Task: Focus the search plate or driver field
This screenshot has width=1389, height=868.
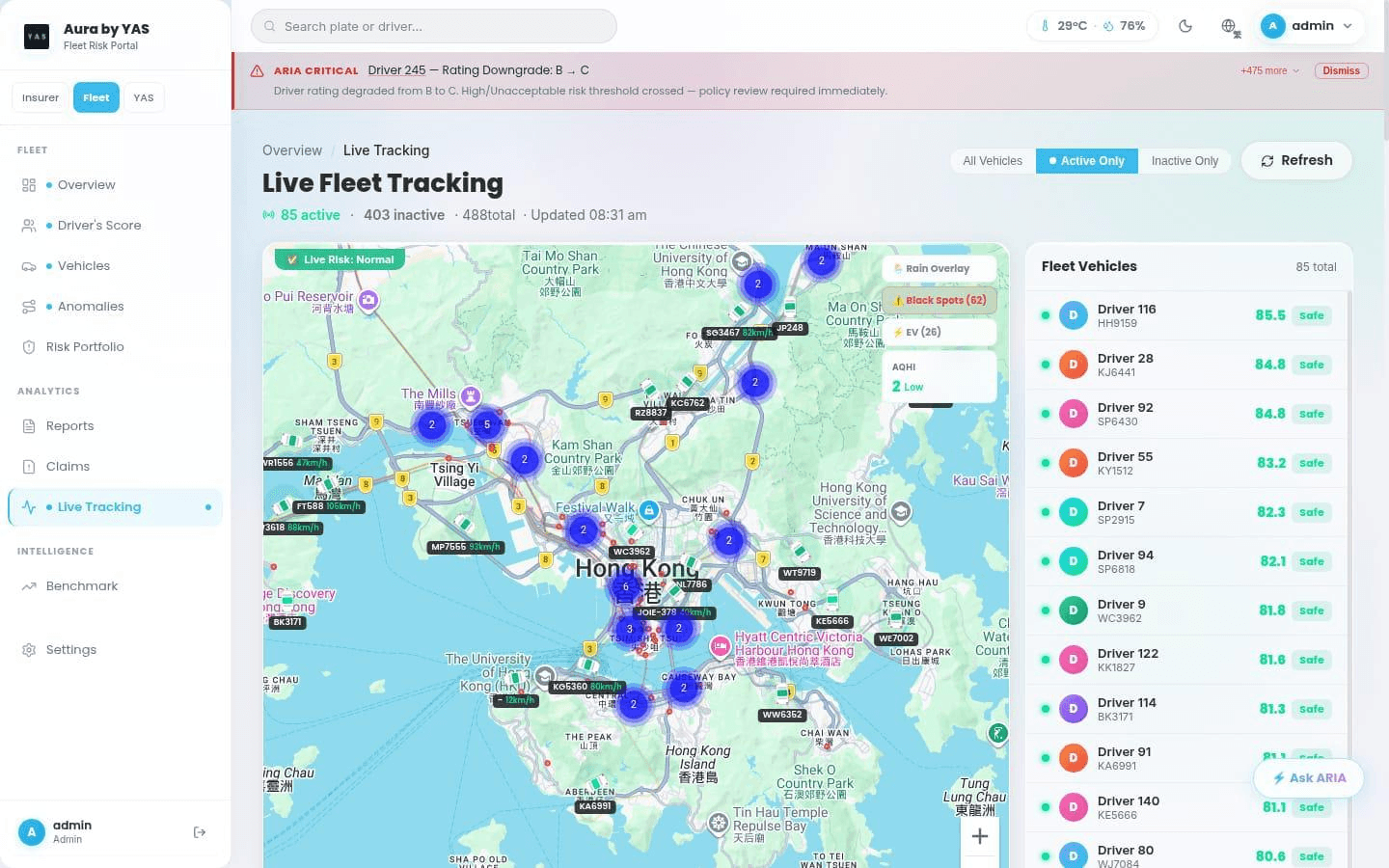Action: click(434, 26)
